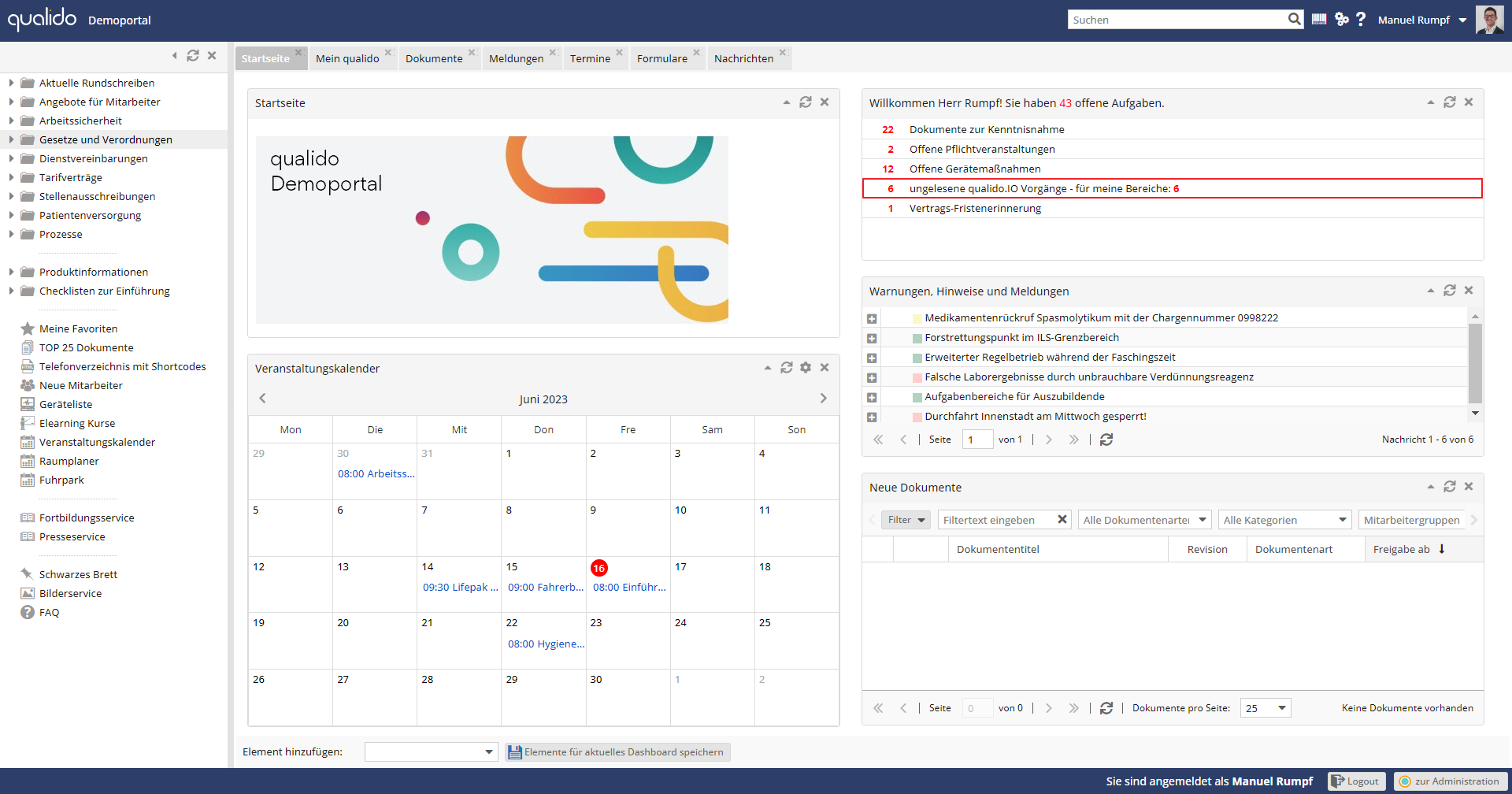Switch to Meldungen tab
The height and width of the screenshot is (794, 1512).
(x=516, y=58)
